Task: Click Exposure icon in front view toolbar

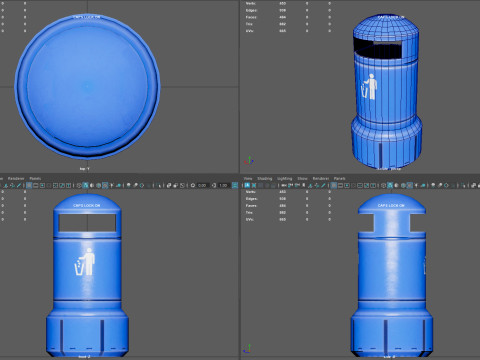Action: [x=193, y=185]
